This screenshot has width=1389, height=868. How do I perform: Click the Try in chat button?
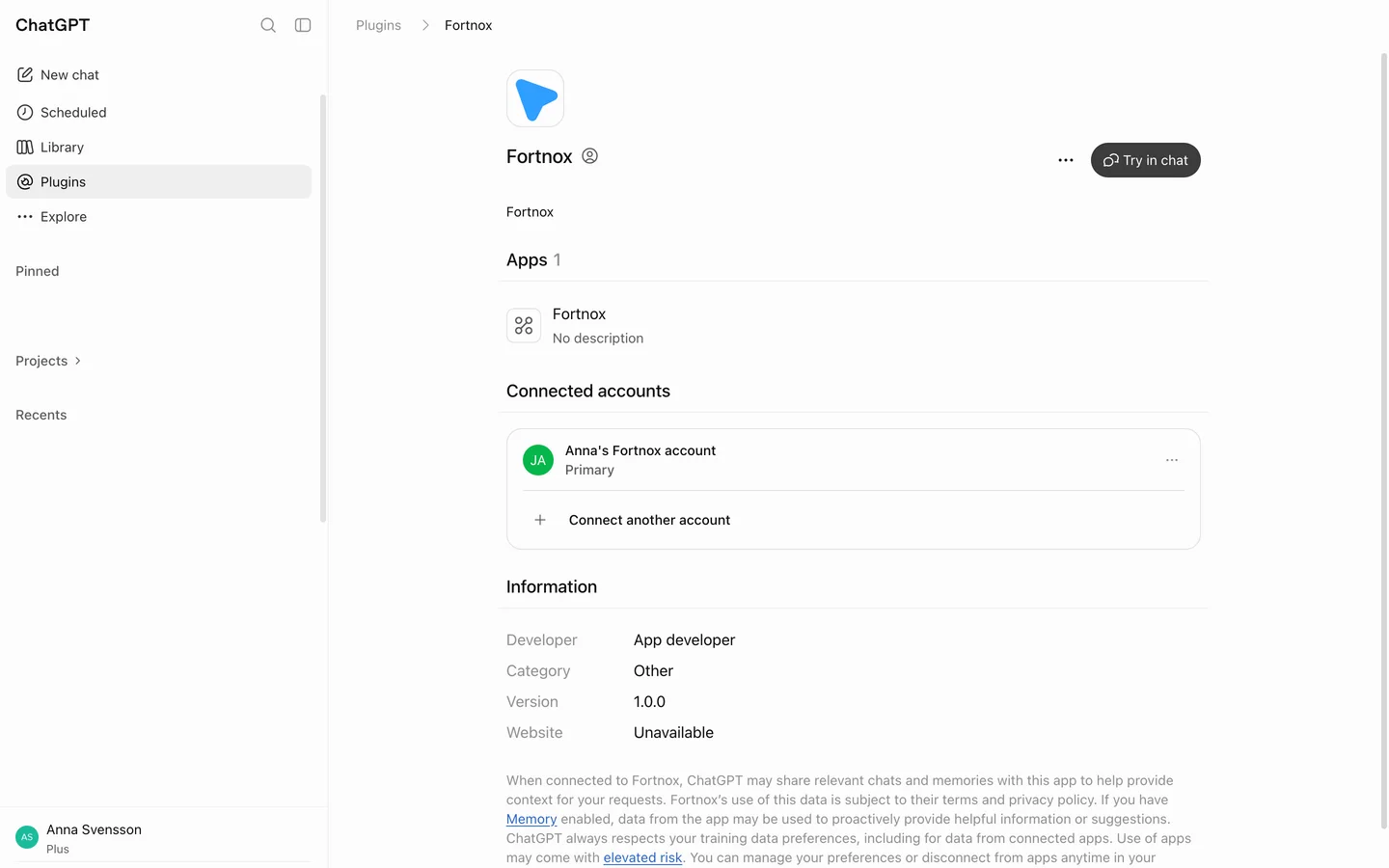[1145, 160]
